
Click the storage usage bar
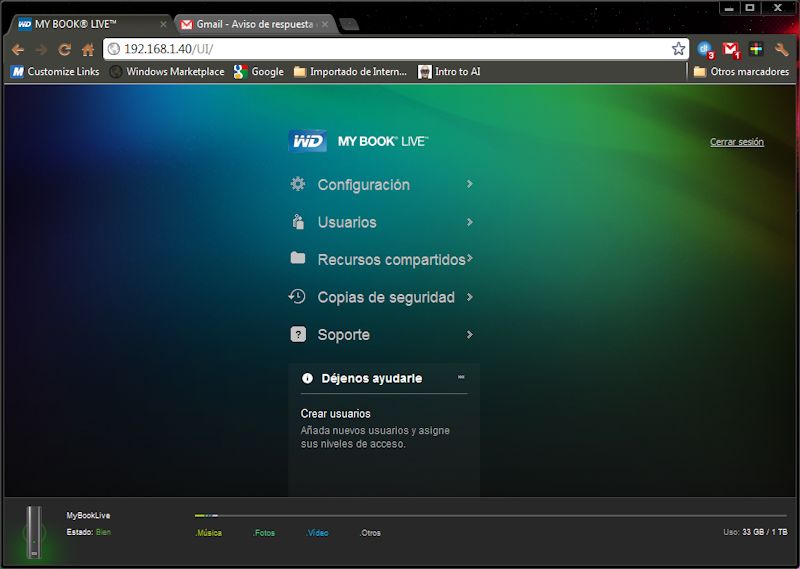coord(490,515)
